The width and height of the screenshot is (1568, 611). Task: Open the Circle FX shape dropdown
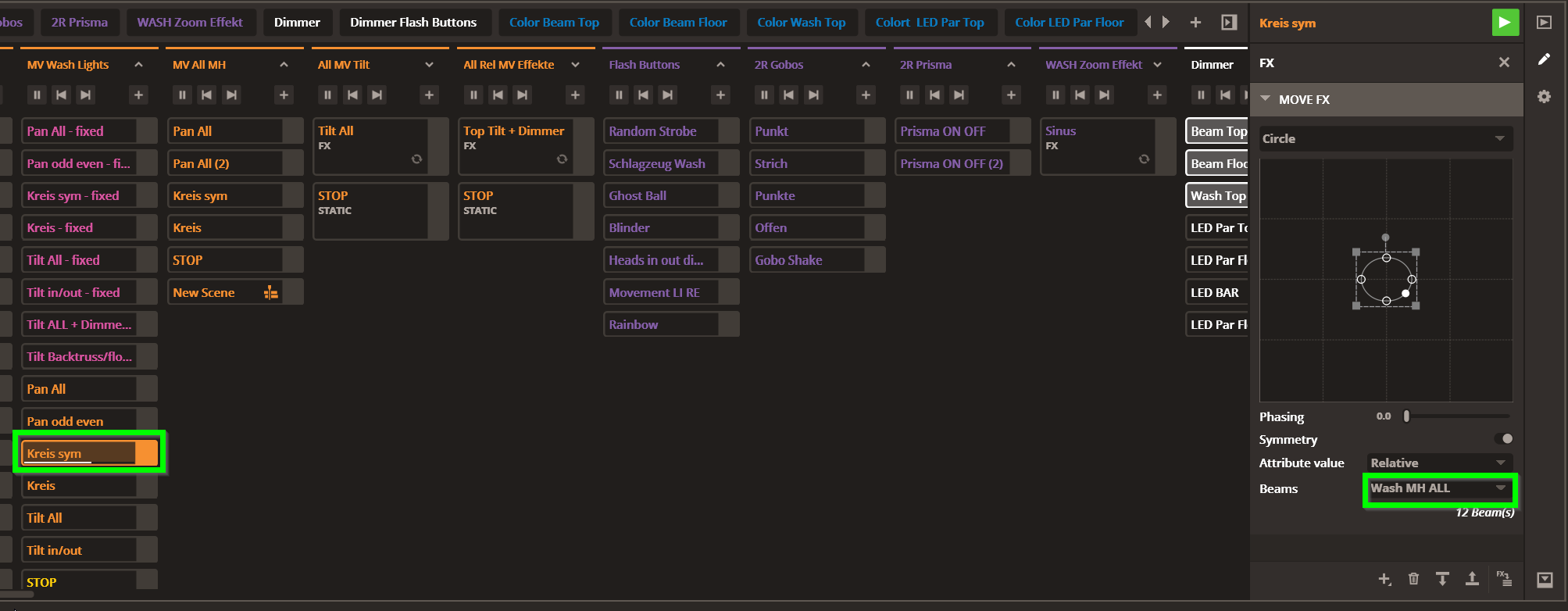tap(1385, 138)
